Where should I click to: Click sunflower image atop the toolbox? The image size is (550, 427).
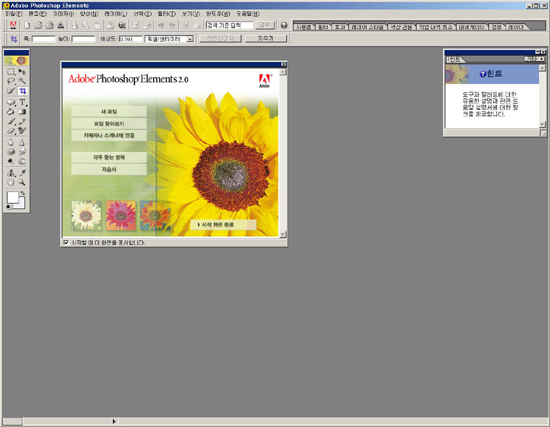[16, 61]
